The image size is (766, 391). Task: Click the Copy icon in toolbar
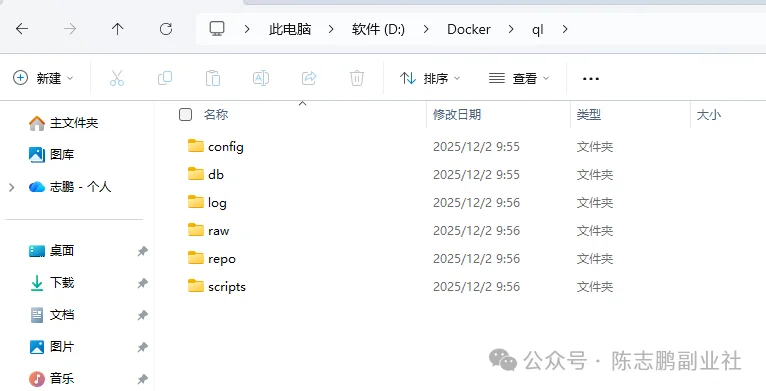pos(165,78)
